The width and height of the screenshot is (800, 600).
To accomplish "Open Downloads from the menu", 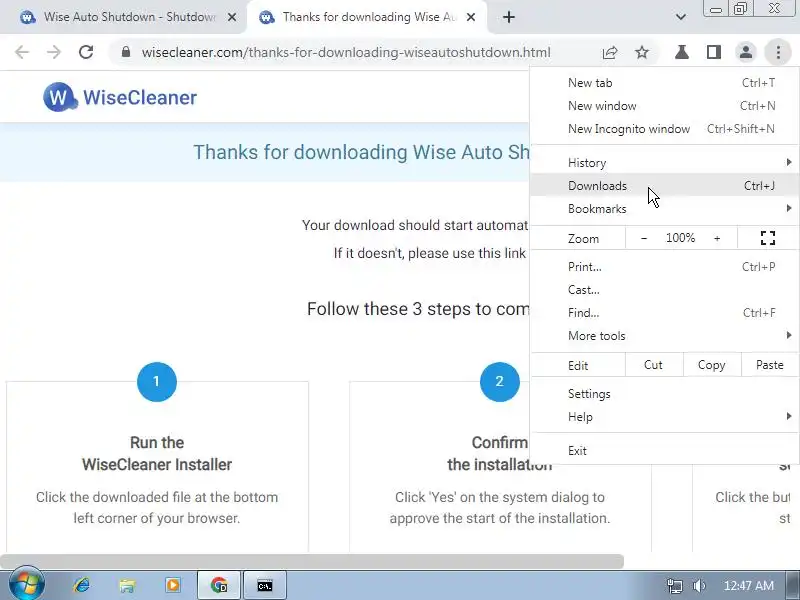I will click(x=664, y=186).
